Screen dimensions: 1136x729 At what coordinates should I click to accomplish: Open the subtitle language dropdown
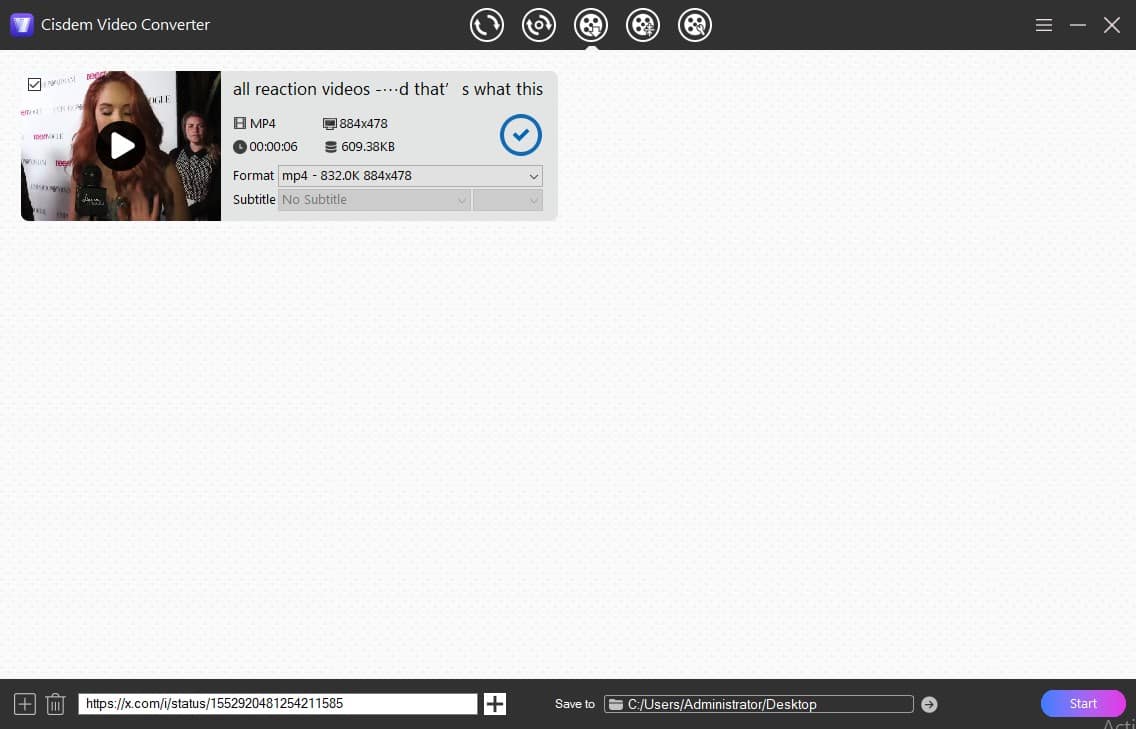point(507,200)
